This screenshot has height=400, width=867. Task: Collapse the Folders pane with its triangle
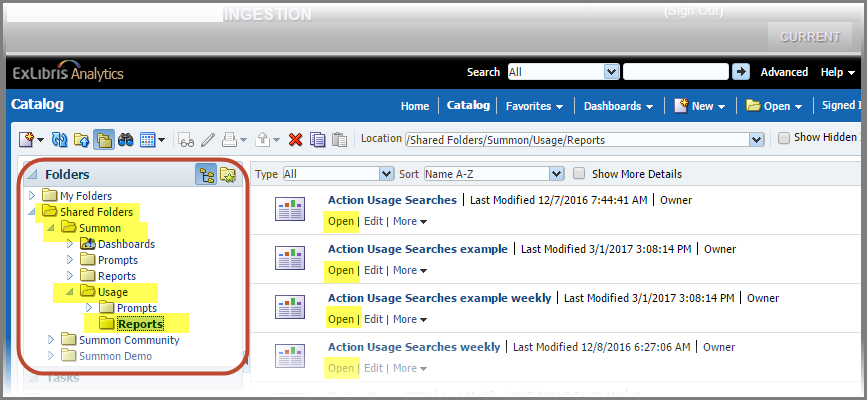pos(33,175)
